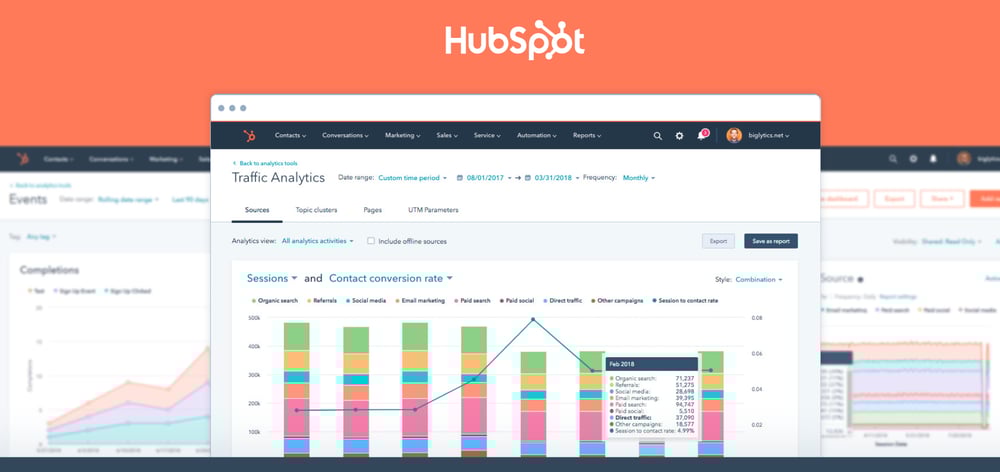Viewport: 1000px width, 472px height.
Task: Open the settings gear icon
Action: tap(680, 135)
